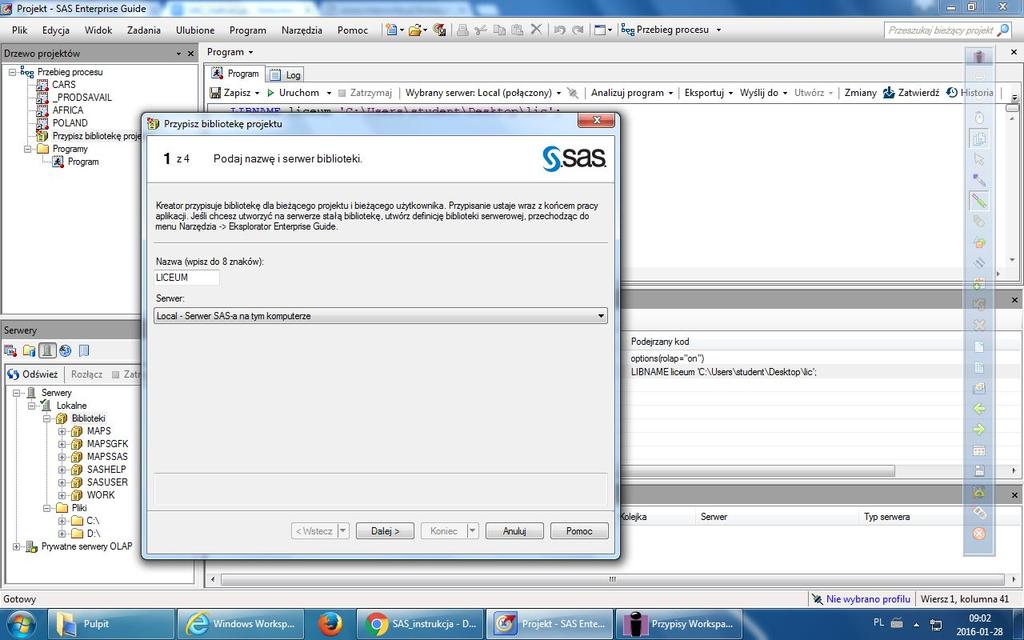Open the SAS_instrukcja Chrome taskbar item
Viewport: 1024px width, 640px height.
click(421, 624)
